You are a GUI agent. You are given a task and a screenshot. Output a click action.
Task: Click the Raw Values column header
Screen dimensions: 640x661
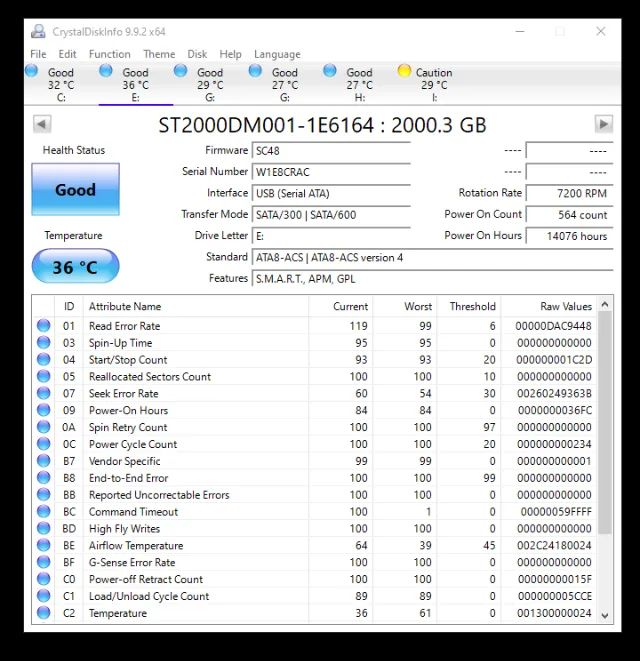549,306
